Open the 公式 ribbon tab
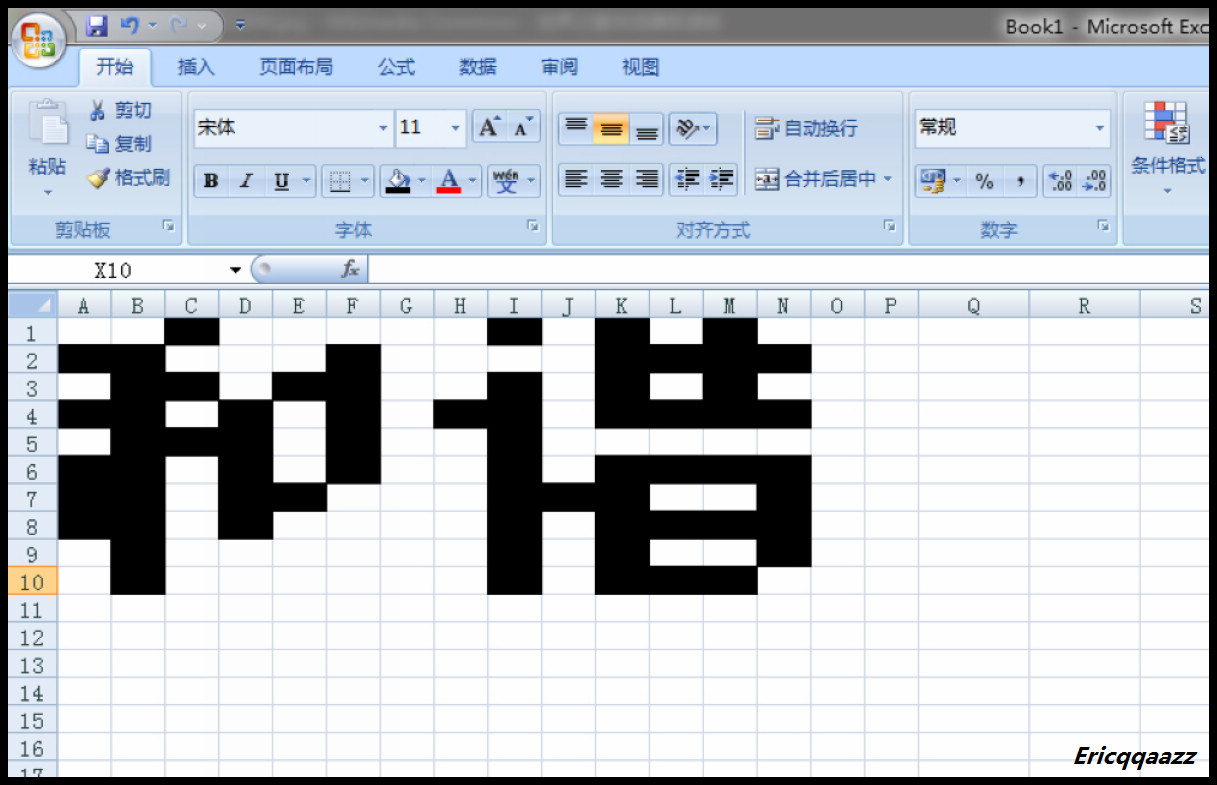 [396, 67]
